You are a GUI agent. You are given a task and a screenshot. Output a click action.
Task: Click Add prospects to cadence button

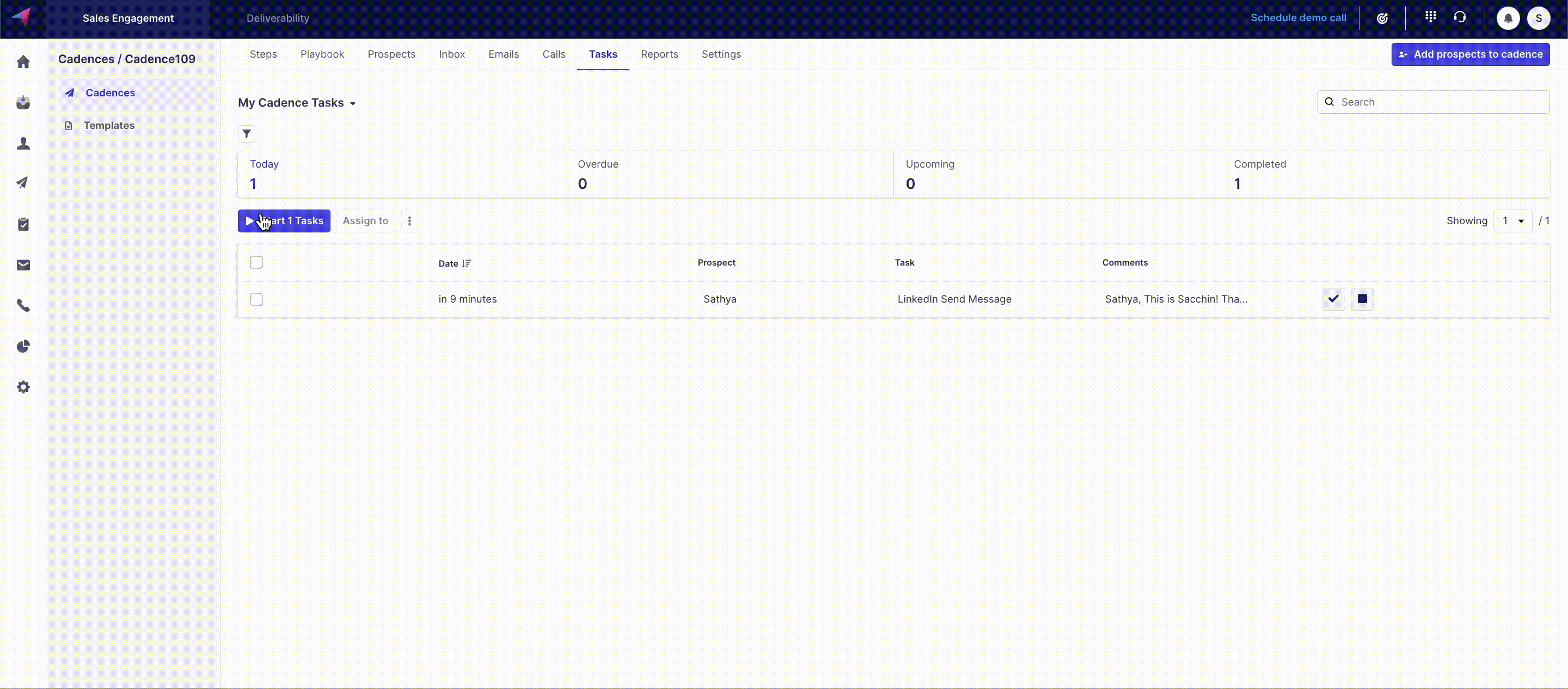(1470, 54)
